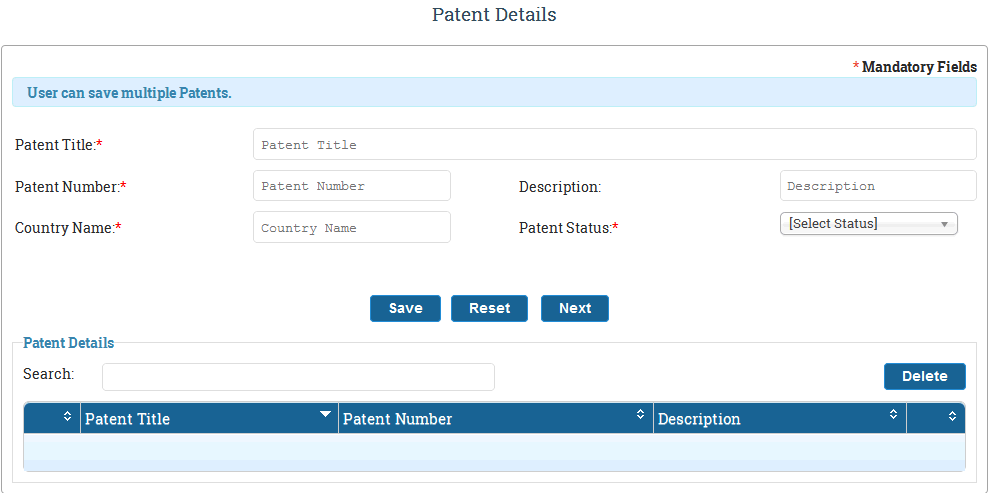Click the Search box above table
Screen dimensions: 988x493
coord(298,376)
